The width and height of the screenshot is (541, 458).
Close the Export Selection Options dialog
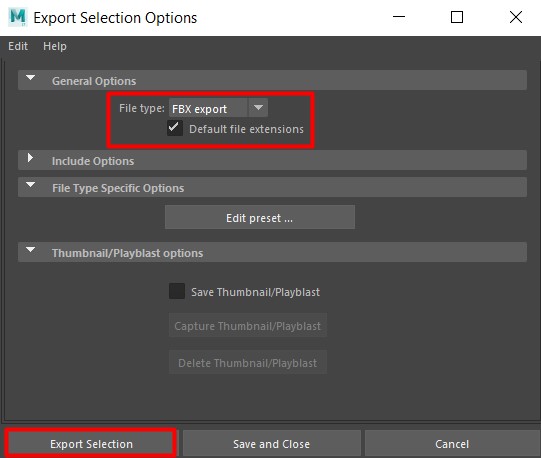coord(516,17)
